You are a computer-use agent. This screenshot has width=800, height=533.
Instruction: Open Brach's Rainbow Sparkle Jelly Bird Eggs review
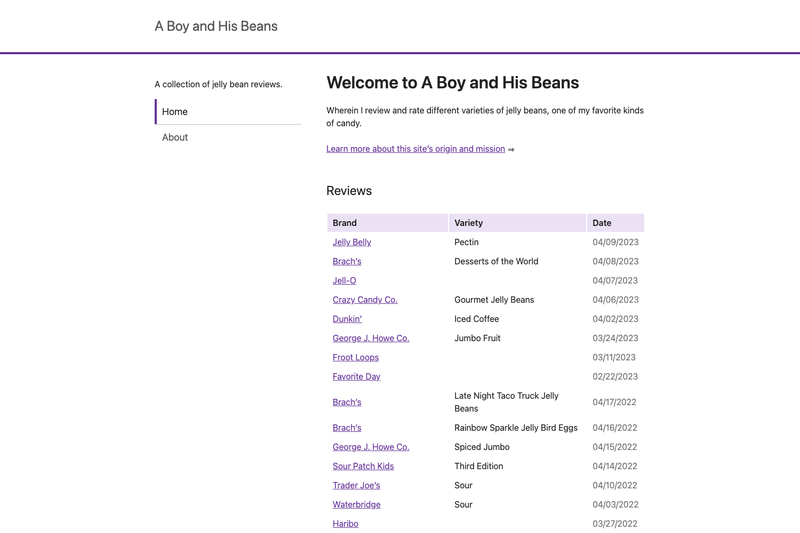(x=346, y=427)
